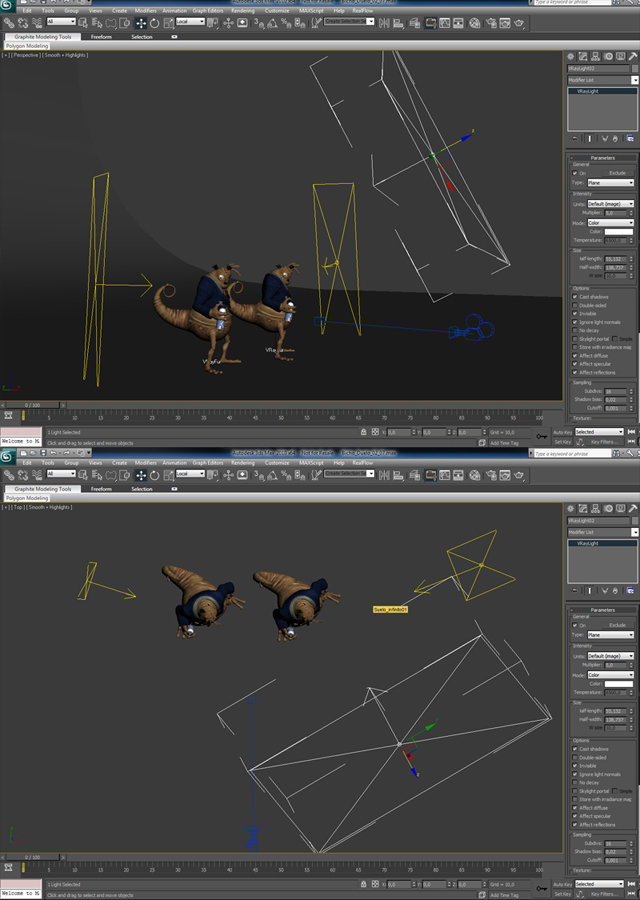
Task: Open the Utilities hammer tab in lower window
Action: pos(633,508)
